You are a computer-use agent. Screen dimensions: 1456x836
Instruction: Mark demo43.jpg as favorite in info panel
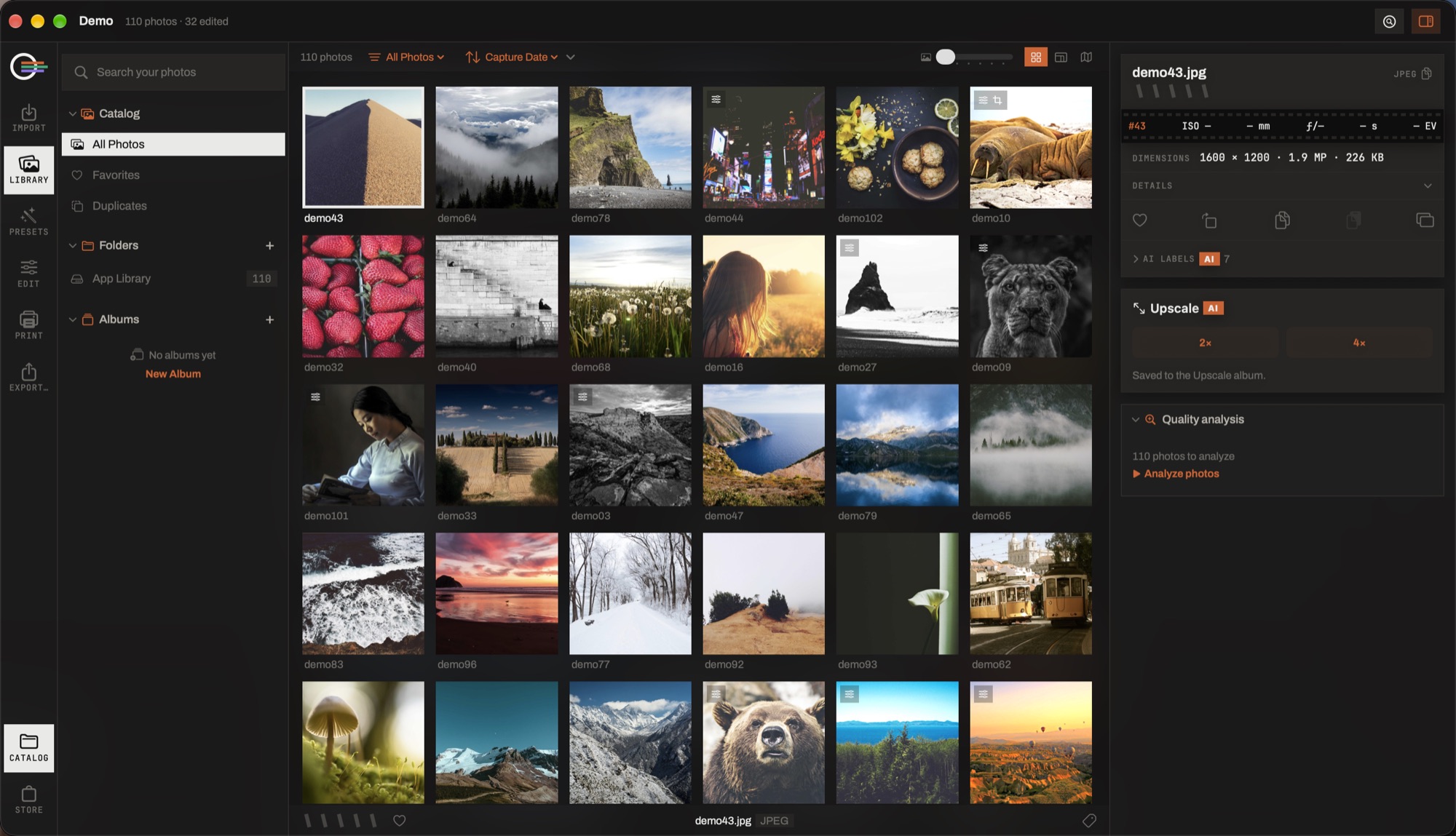coord(1140,220)
